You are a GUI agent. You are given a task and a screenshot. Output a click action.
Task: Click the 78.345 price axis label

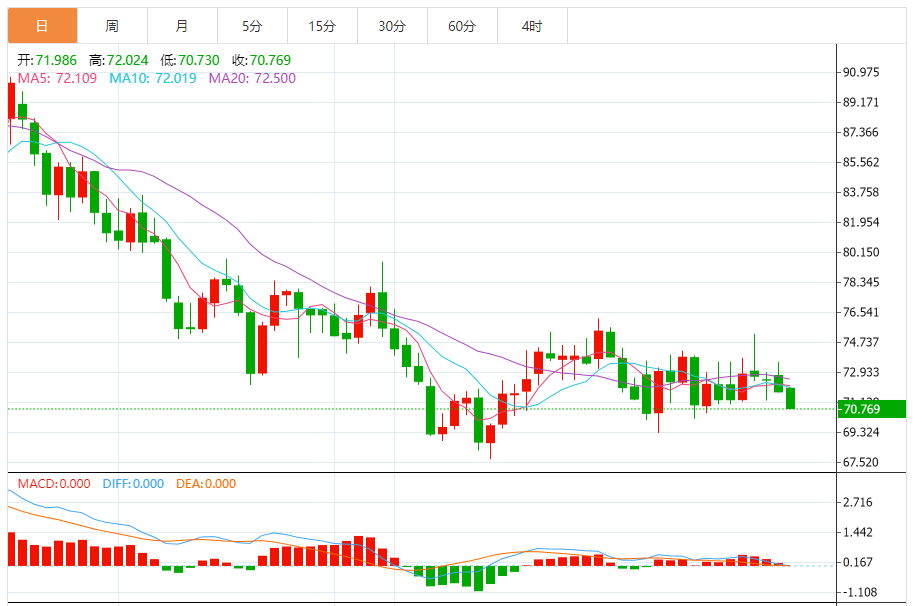(861, 282)
